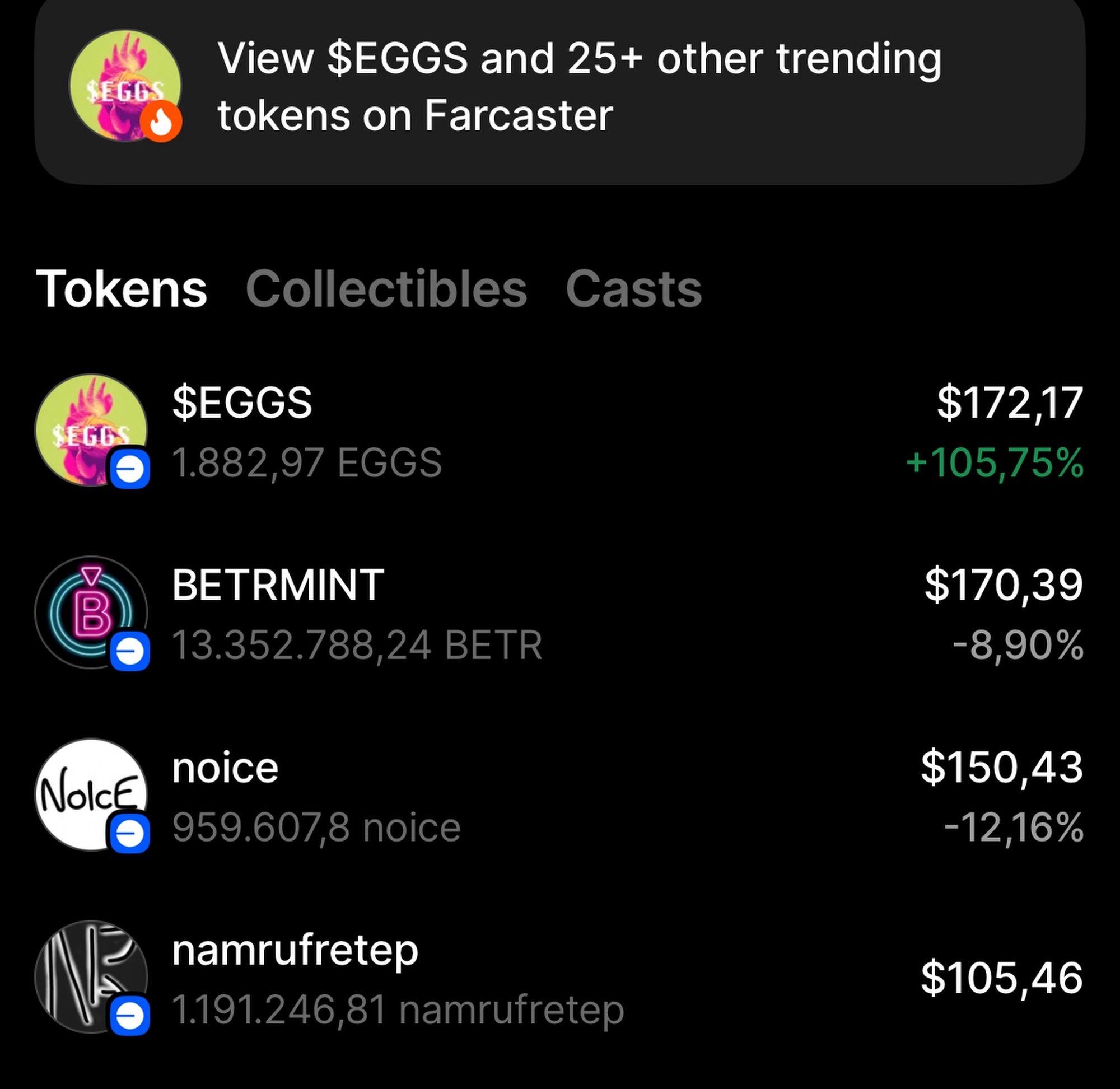This screenshot has height=1089, width=1120.
Task: Tap the orange flame trending badge
Action: (161, 122)
